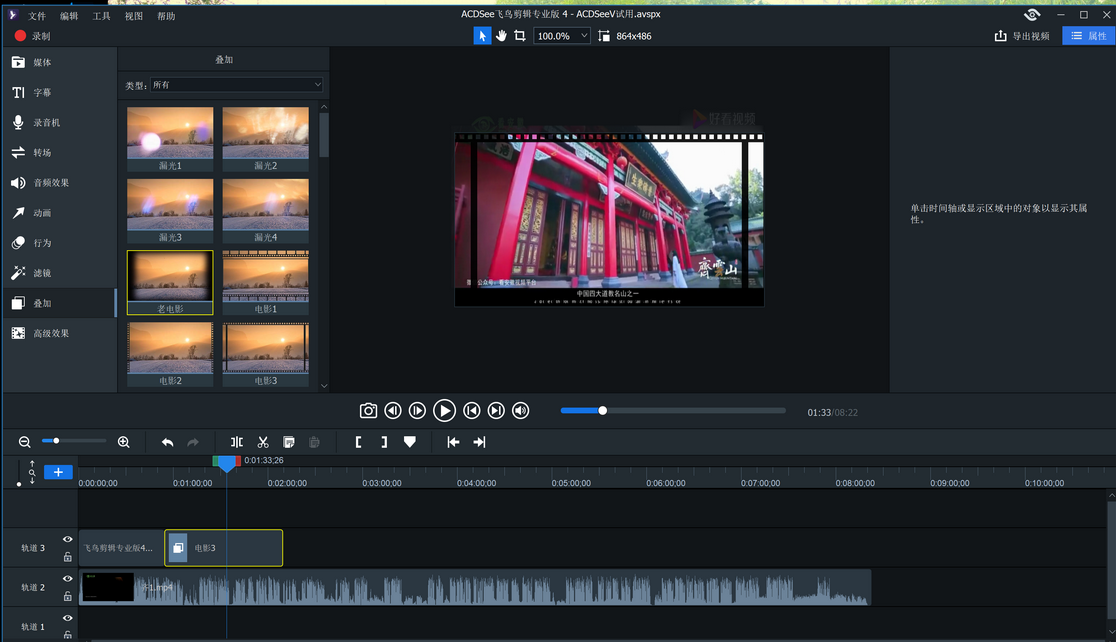
Task: Click the overlay list scroll-up arrow
Action: (x=324, y=107)
